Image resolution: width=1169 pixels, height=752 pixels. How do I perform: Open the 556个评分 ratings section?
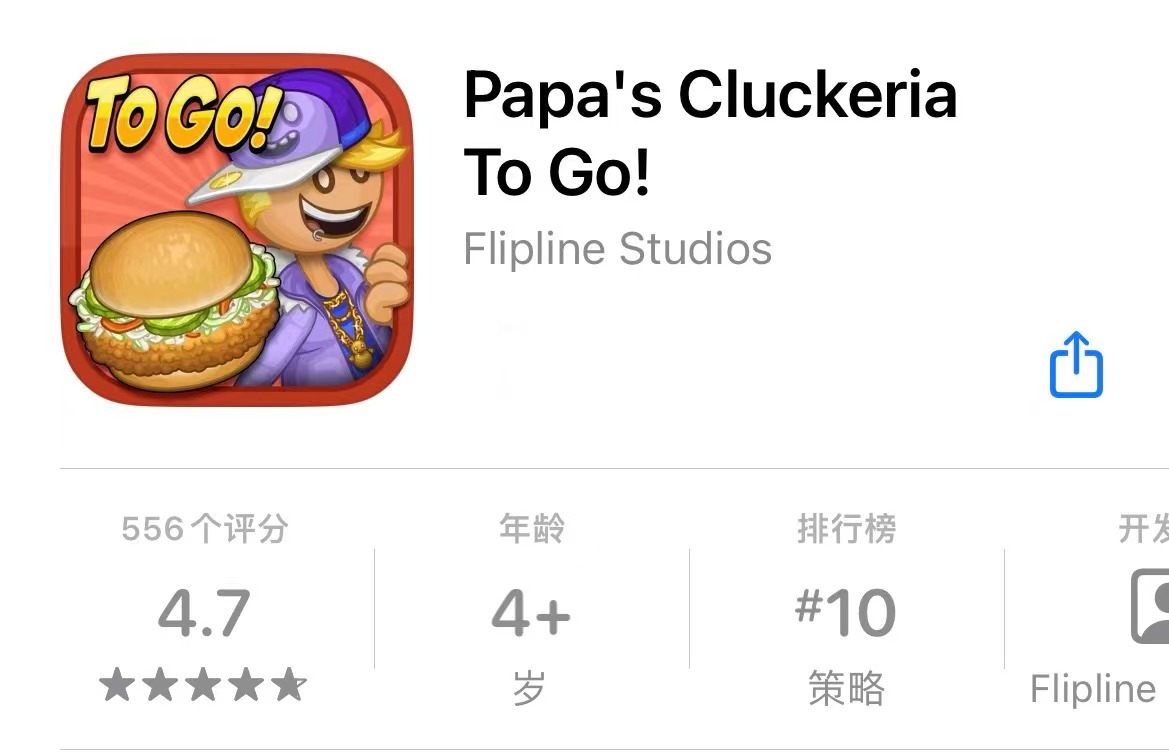pyautogui.click(x=204, y=528)
